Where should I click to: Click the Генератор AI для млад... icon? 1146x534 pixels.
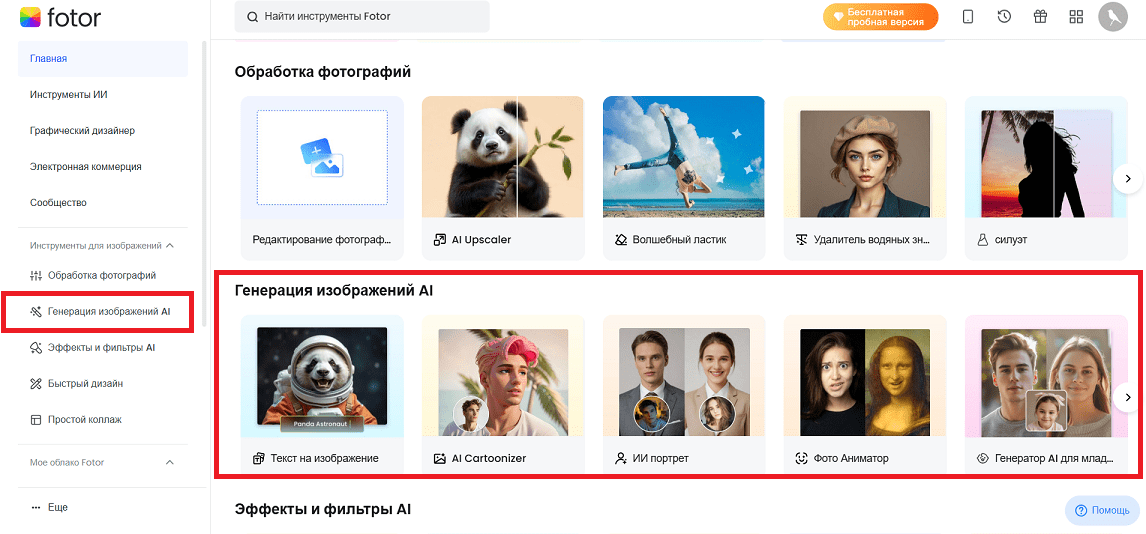click(x=982, y=459)
